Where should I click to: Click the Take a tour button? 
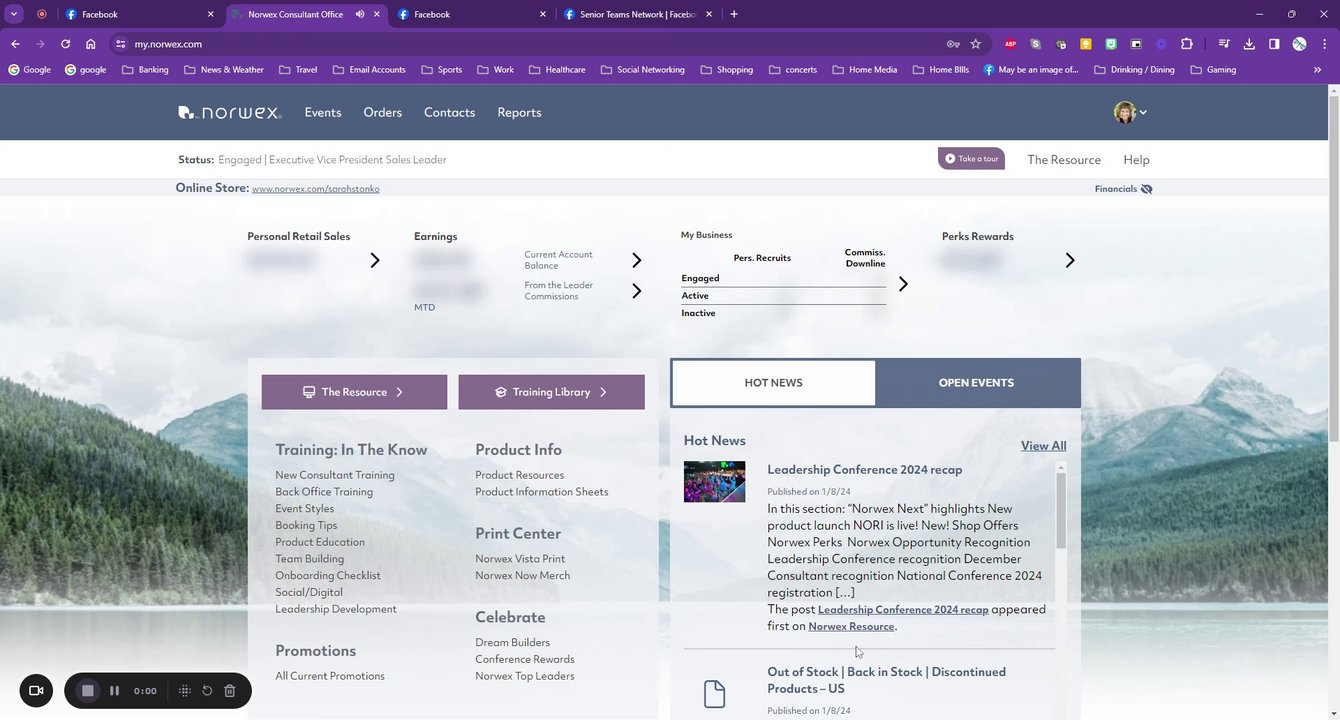(x=971, y=159)
